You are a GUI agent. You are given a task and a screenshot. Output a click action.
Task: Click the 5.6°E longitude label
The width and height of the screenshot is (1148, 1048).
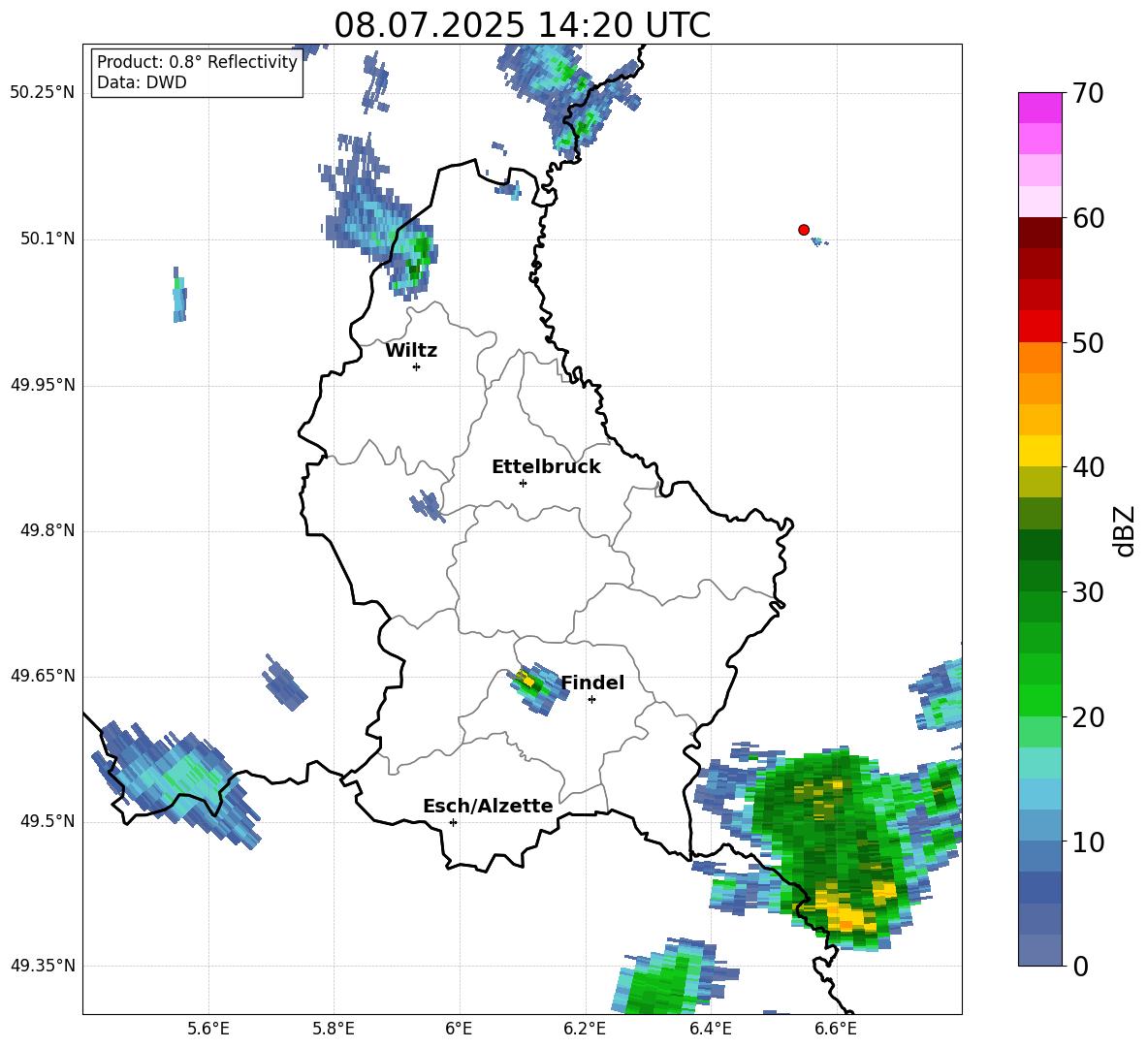point(207,1029)
